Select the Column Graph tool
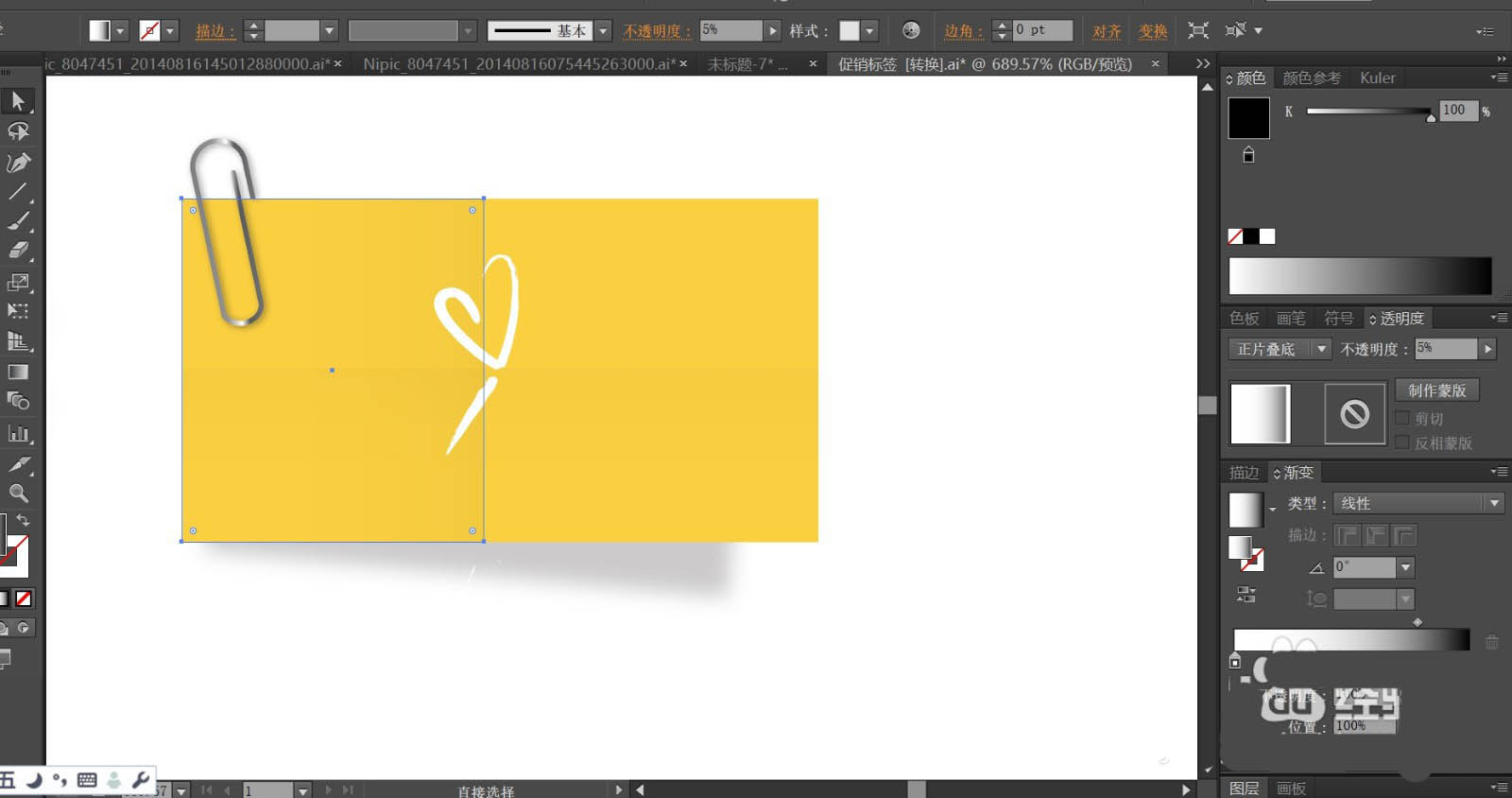This screenshot has width=1512, height=798. pyautogui.click(x=18, y=434)
